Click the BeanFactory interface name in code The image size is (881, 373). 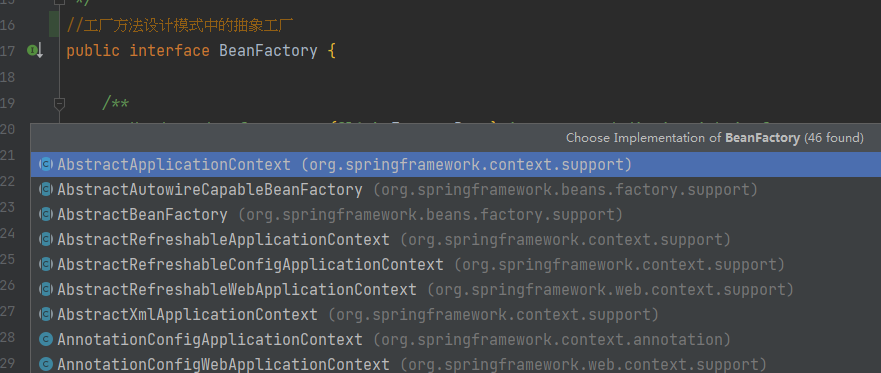(x=268, y=51)
